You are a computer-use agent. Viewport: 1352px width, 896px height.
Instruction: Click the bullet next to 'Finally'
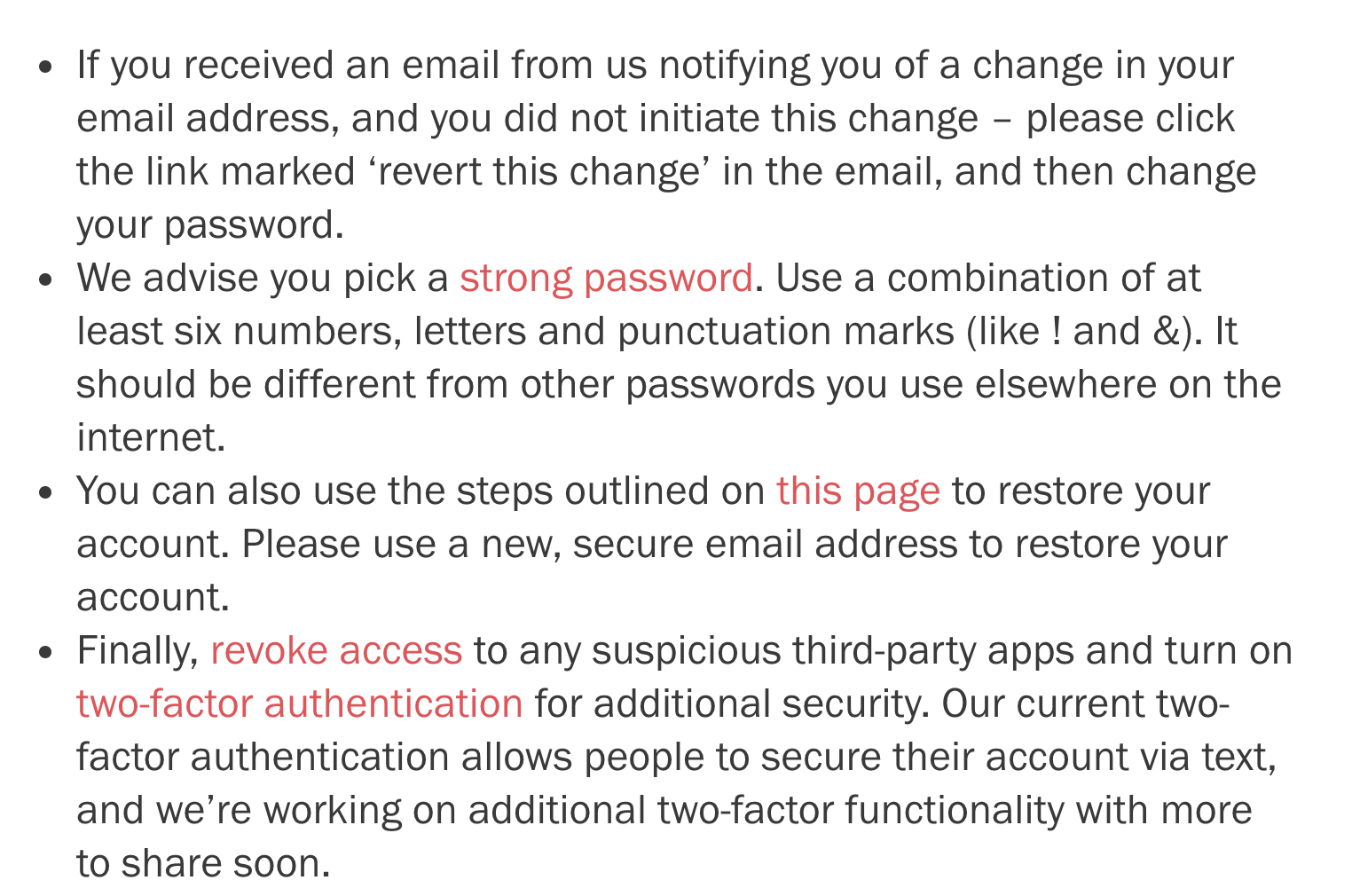48,652
